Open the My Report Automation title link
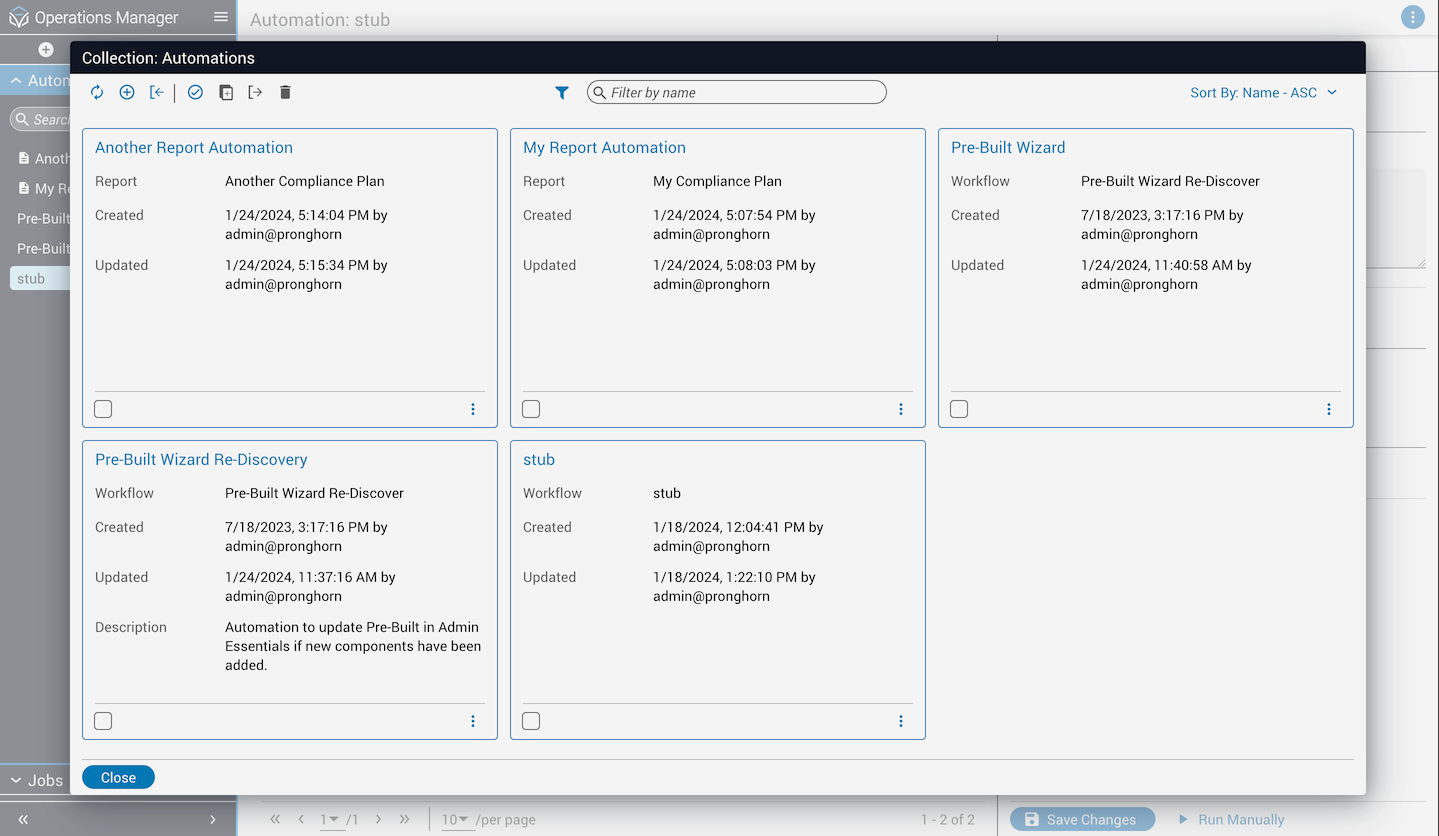This screenshot has width=1439, height=836. point(604,147)
